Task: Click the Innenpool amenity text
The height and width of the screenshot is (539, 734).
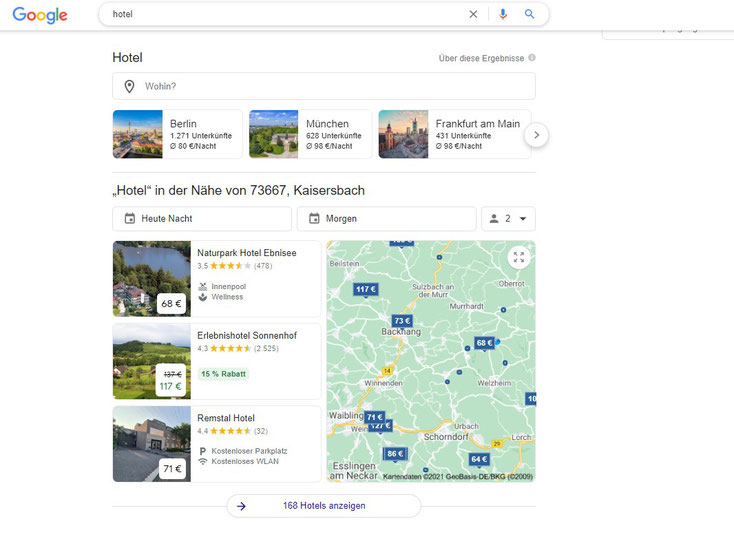Action: 228,286
